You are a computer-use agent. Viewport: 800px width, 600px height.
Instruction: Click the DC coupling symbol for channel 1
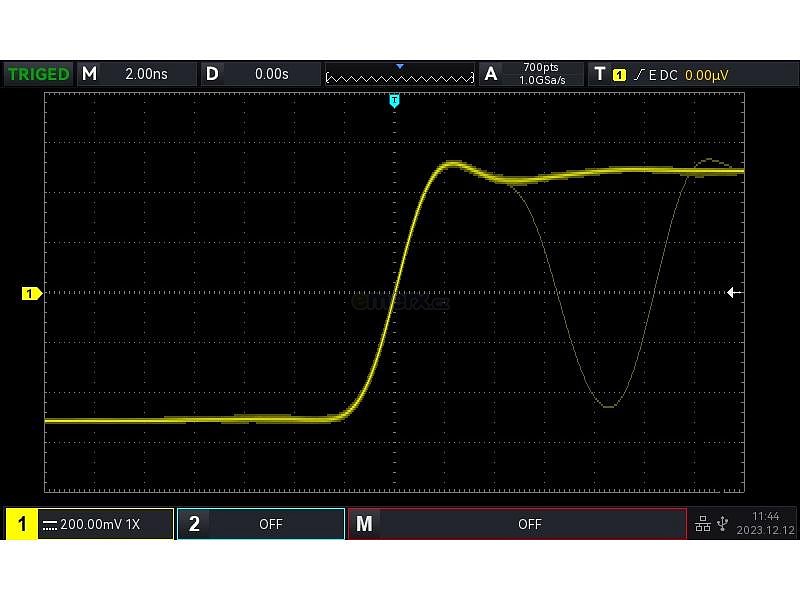[x=49, y=524]
